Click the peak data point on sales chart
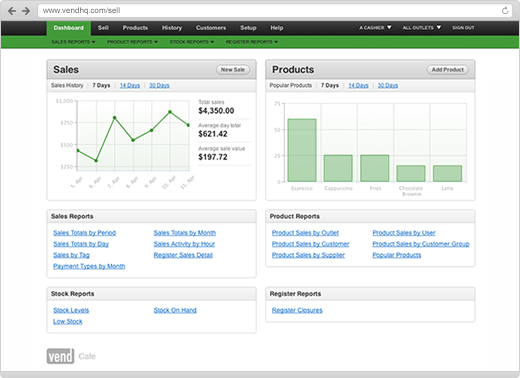 coord(170,112)
